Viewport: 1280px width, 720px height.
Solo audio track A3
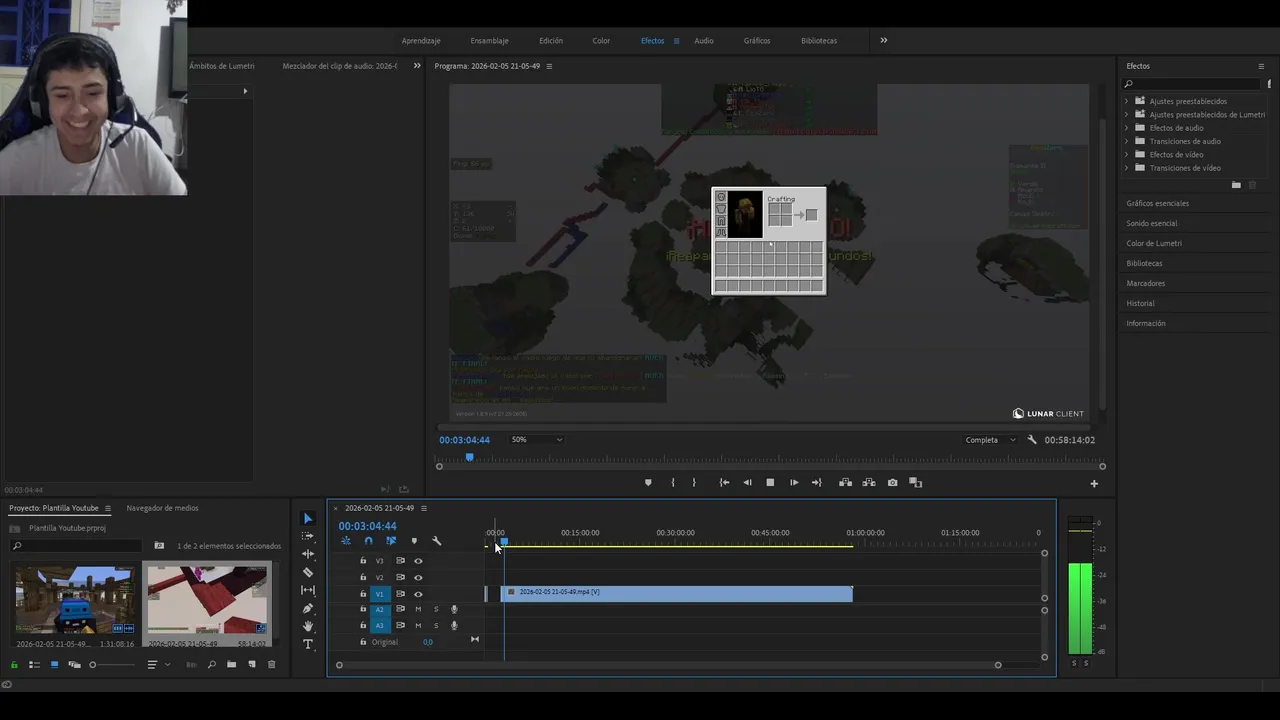coord(436,625)
